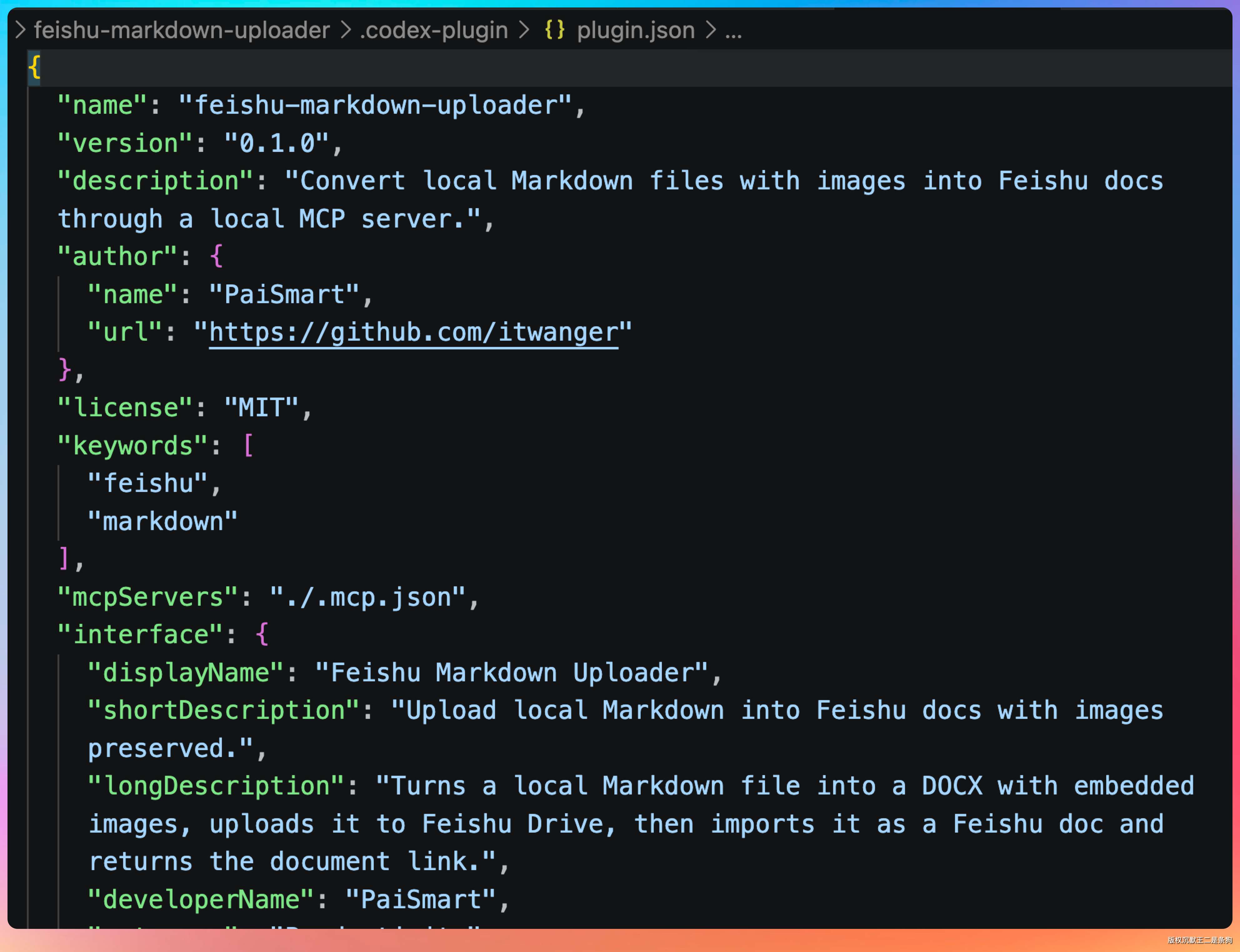Click the pink brace after "author"
The width and height of the screenshot is (1240, 952).
216,256
